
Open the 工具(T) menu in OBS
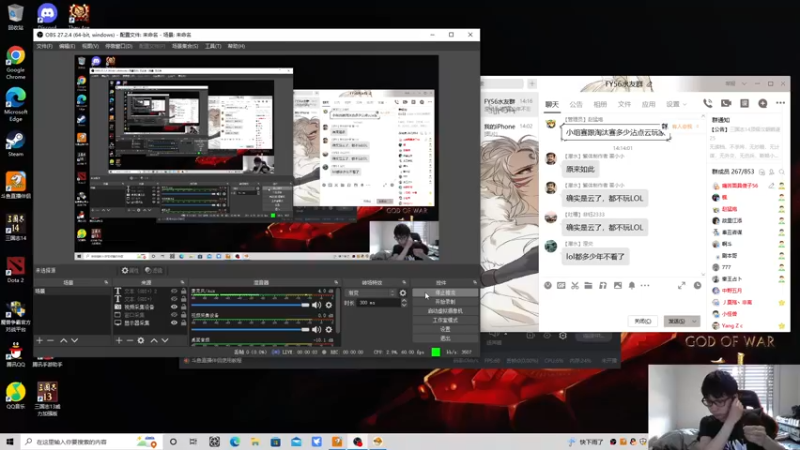(x=213, y=46)
